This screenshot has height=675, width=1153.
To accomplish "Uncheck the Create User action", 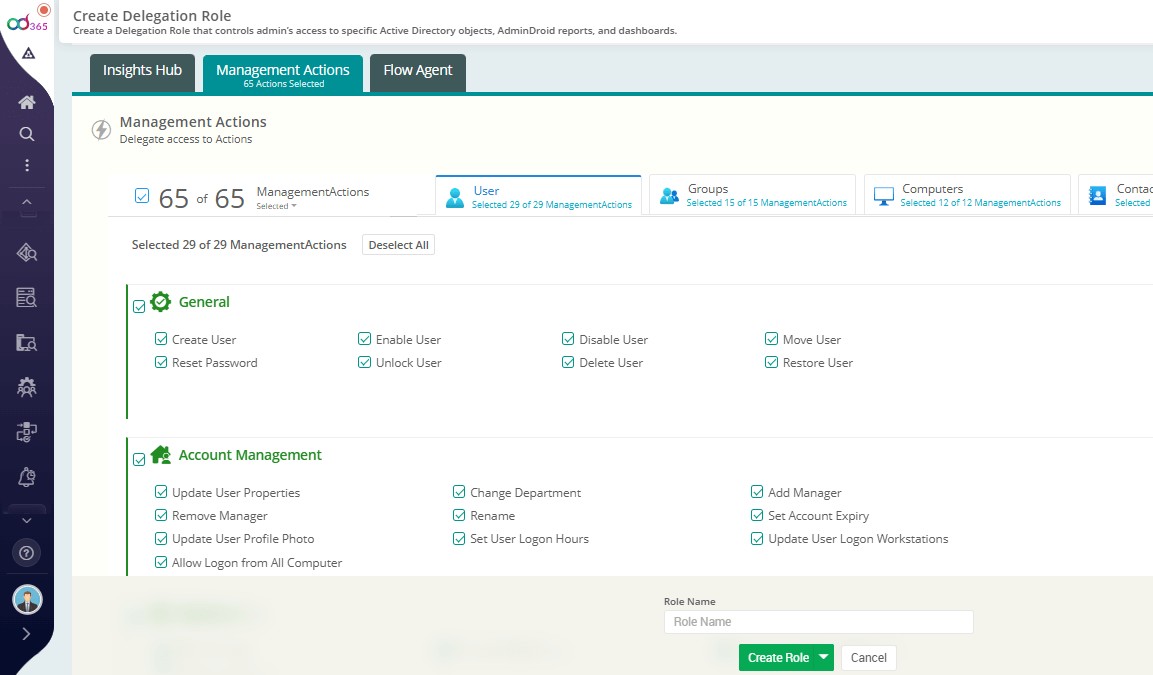I will coord(161,339).
